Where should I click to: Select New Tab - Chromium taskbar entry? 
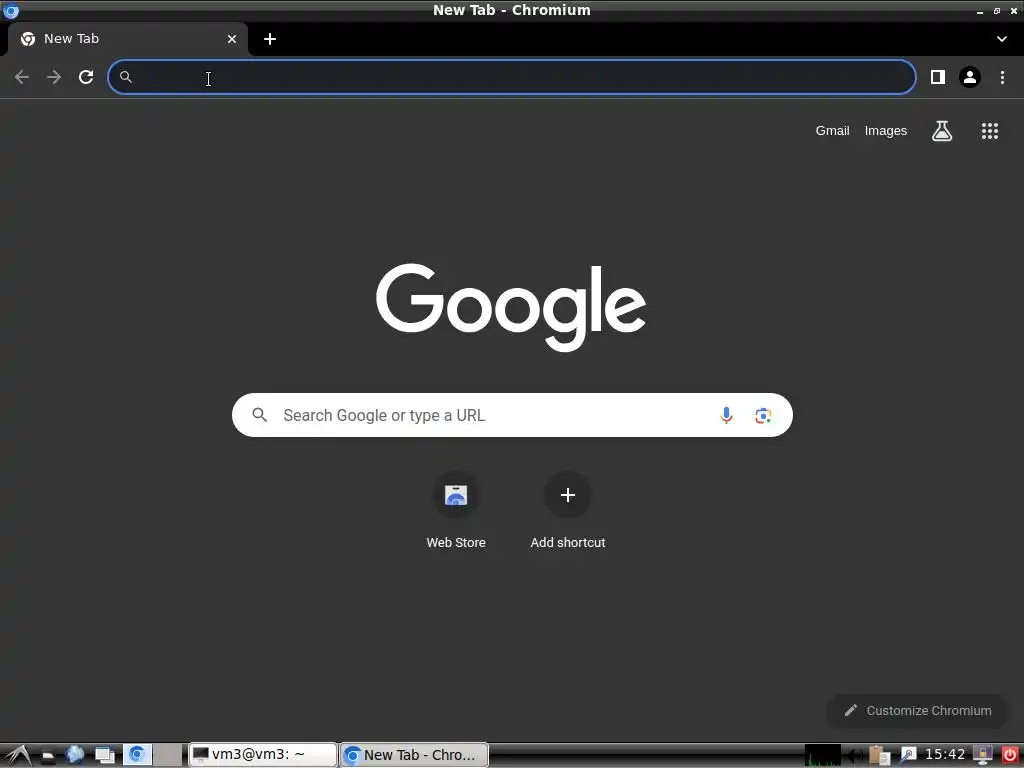[414, 755]
